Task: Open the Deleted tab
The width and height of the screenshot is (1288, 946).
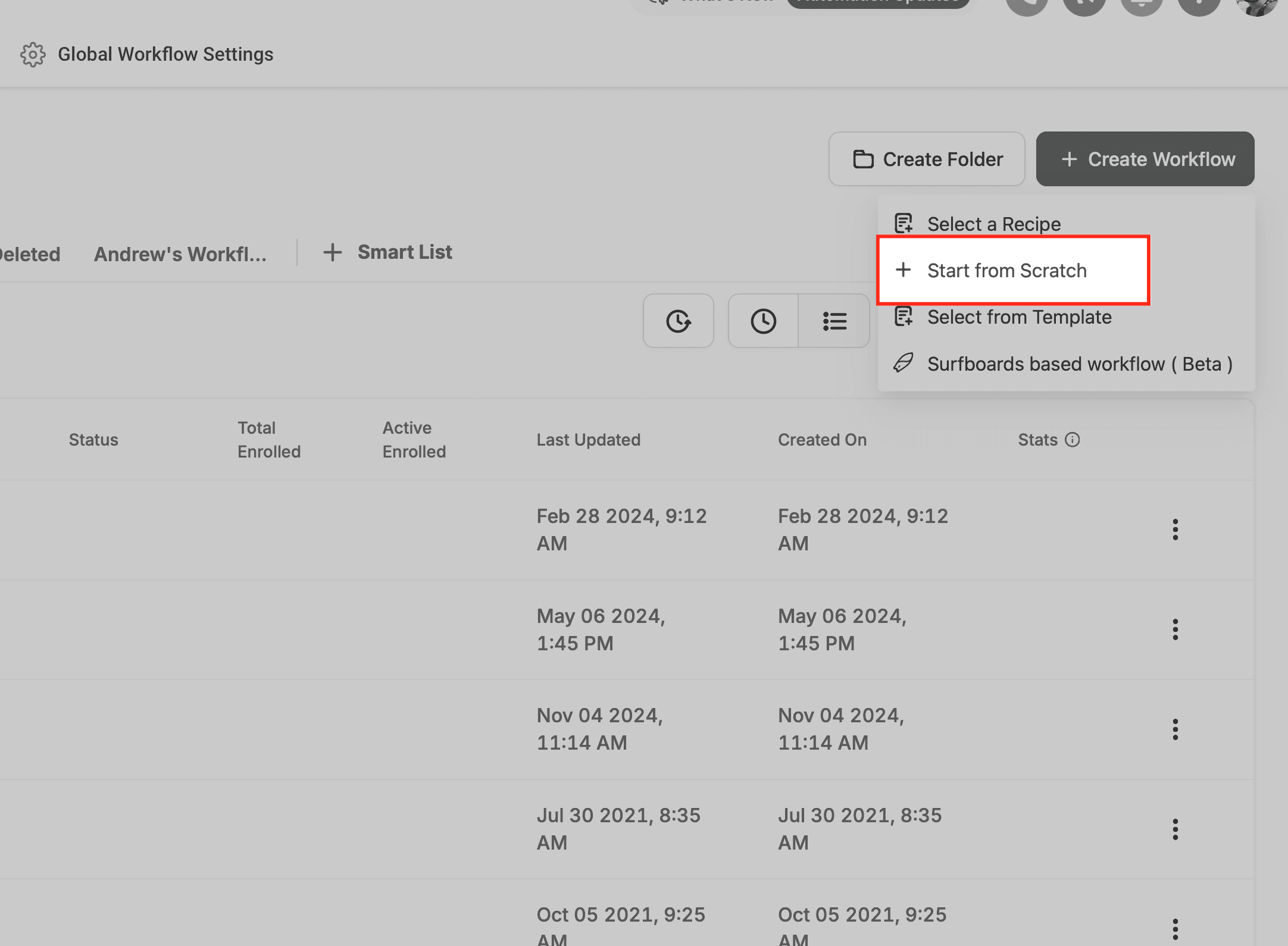Action: coord(30,254)
